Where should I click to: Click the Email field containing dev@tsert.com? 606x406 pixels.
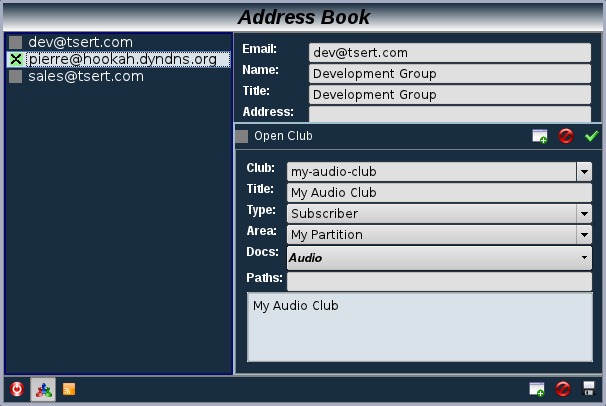(449, 52)
